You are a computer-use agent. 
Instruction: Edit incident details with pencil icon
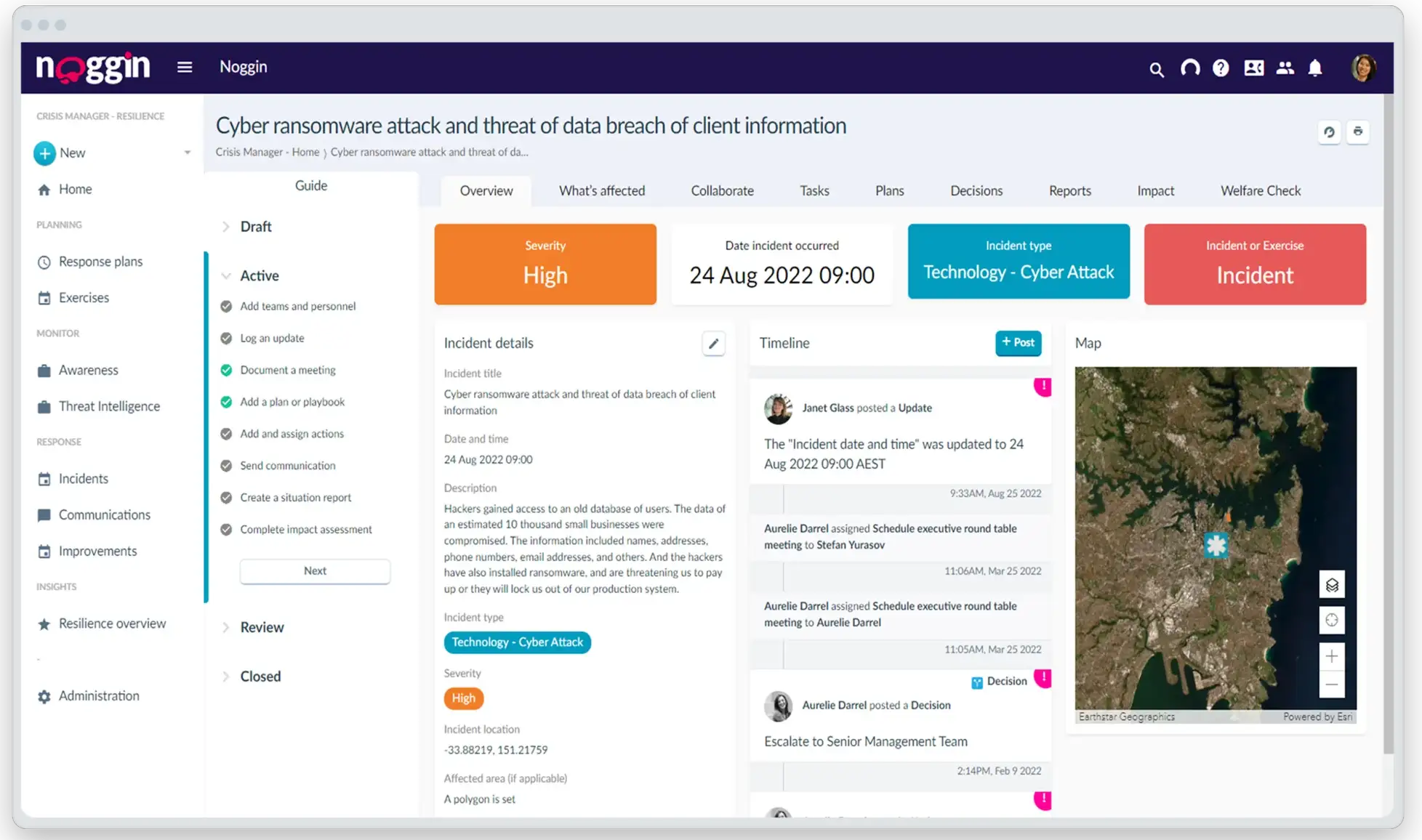tap(713, 344)
